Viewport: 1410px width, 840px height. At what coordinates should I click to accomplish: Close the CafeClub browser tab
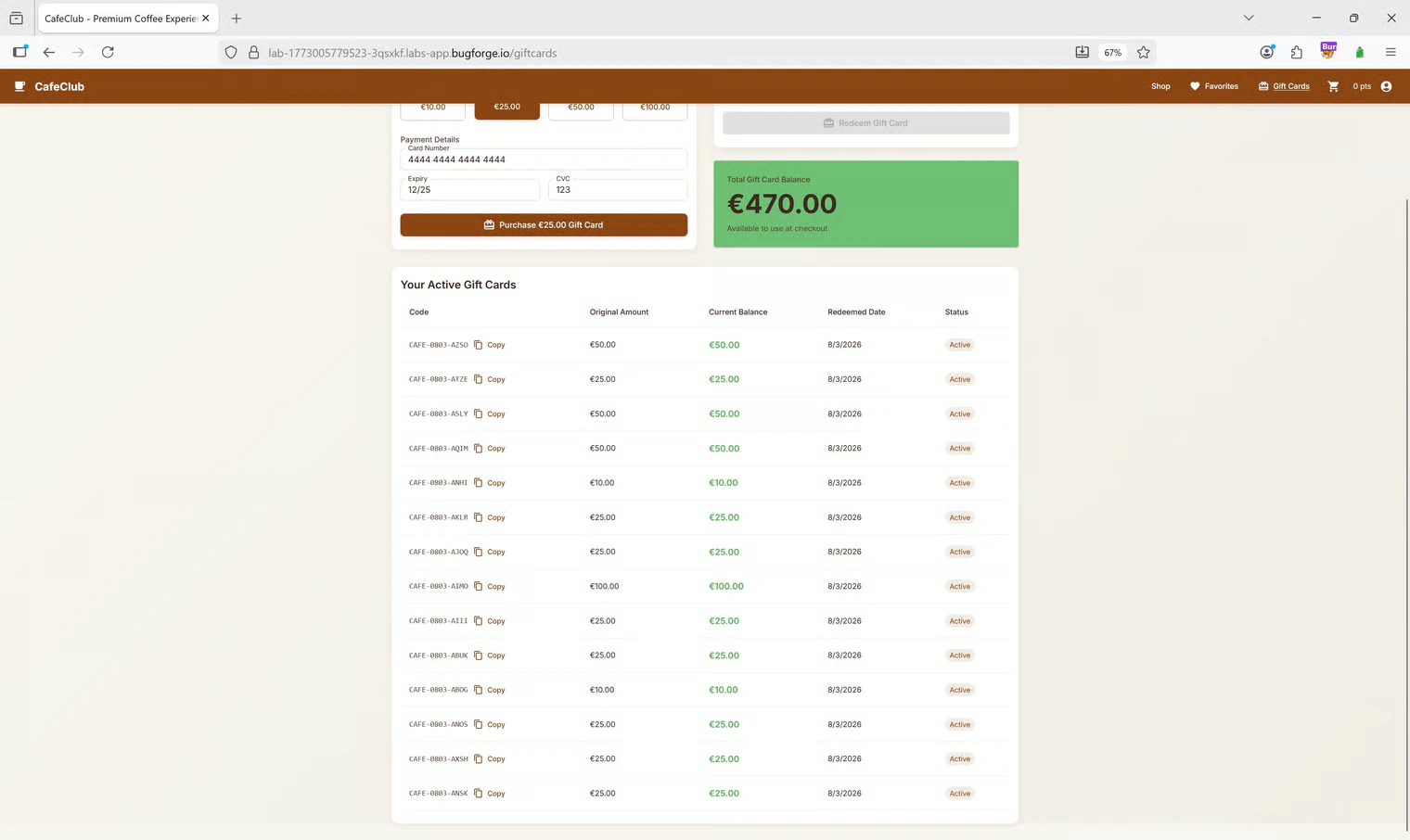[x=206, y=19]
